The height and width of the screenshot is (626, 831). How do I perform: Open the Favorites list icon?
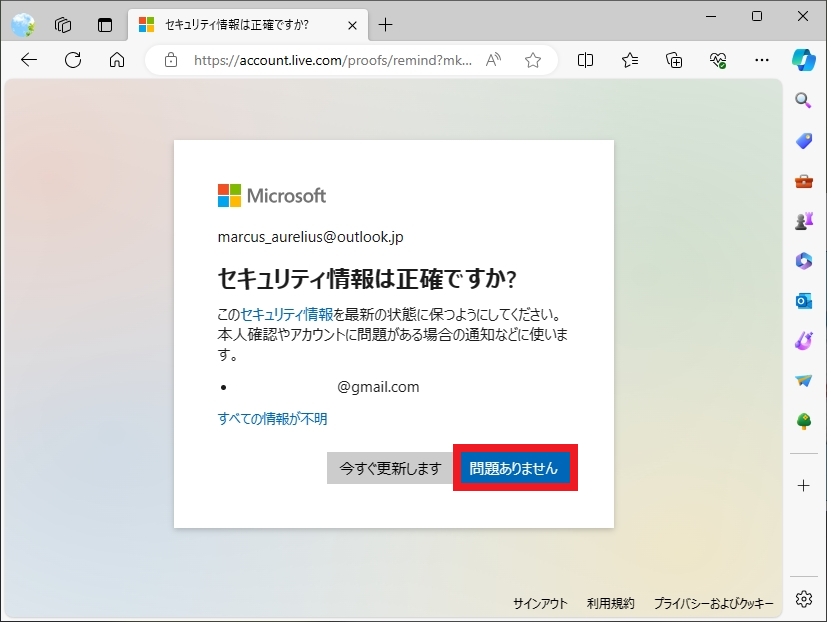630,60
